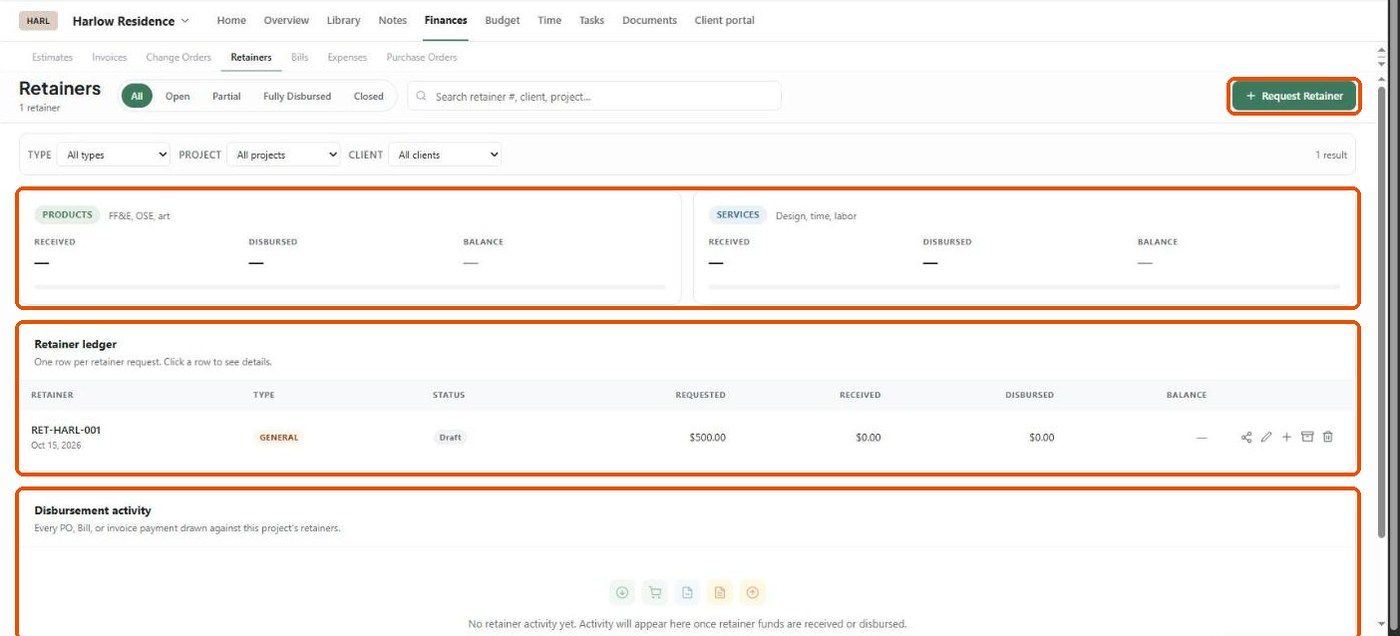The width and height of the screenshot is (1400, 636).
Task: Click the DISBURSED ledger column header
Action: coord(1029,395)
